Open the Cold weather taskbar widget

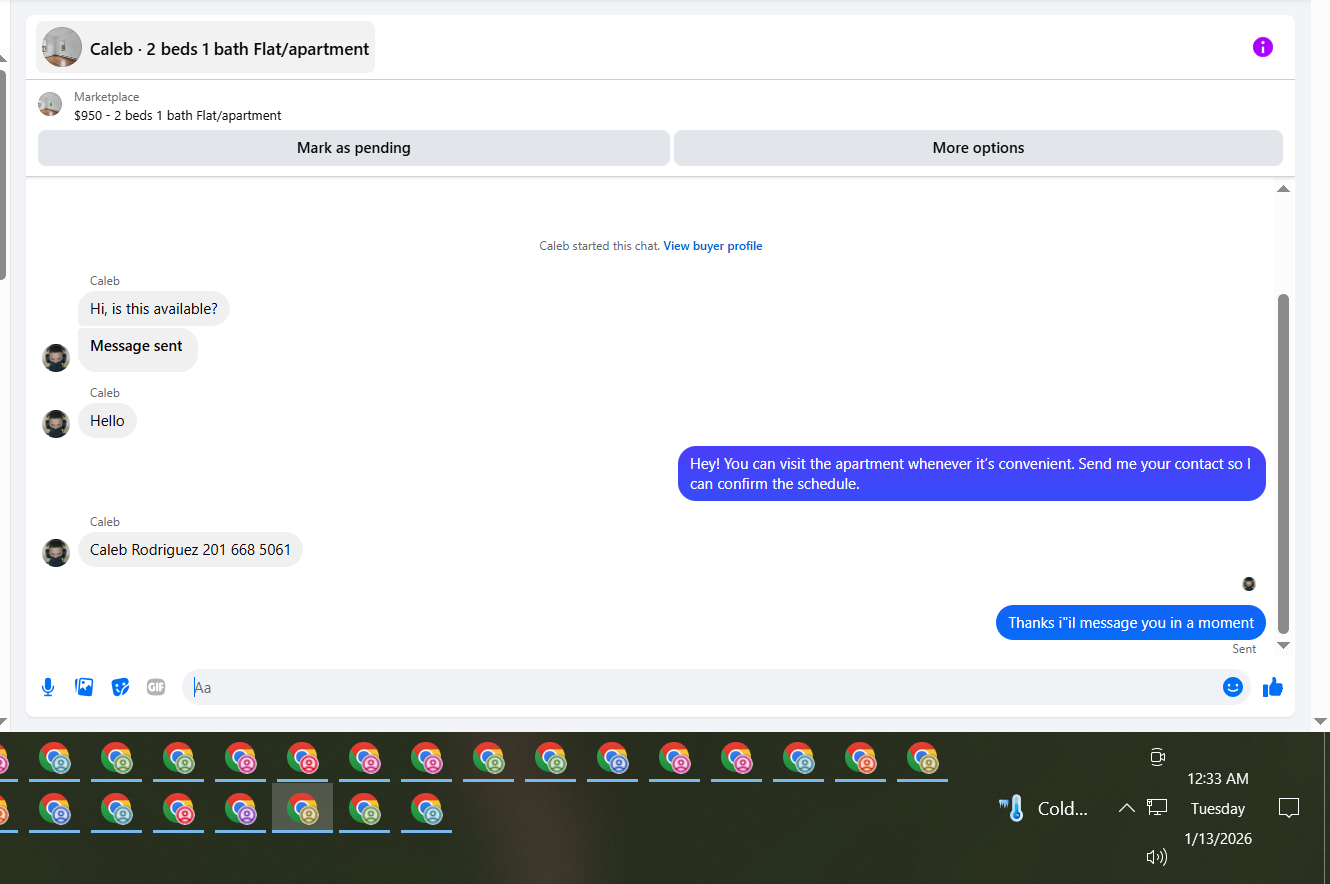1043,808
